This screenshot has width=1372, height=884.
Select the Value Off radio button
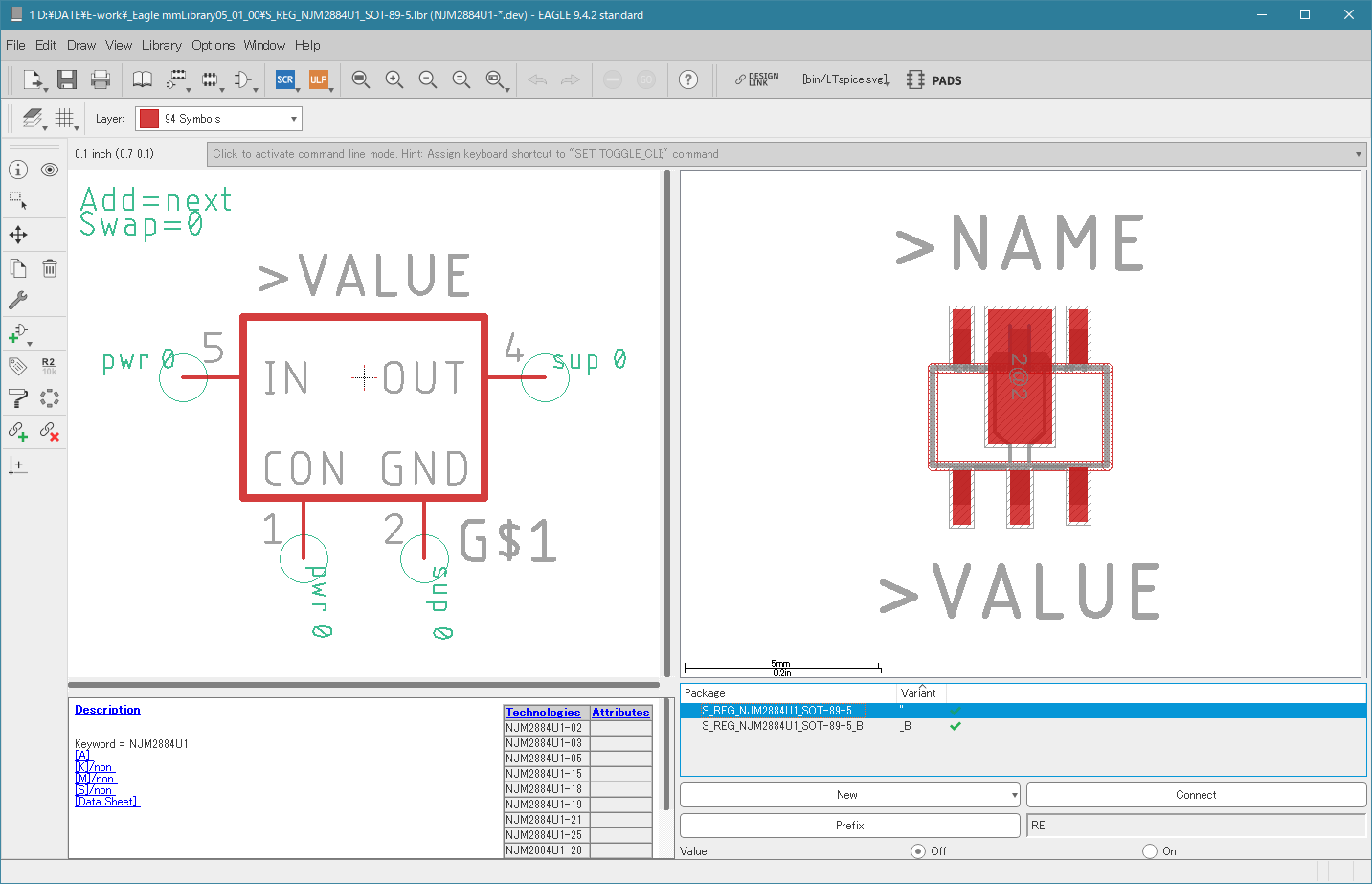918,850
